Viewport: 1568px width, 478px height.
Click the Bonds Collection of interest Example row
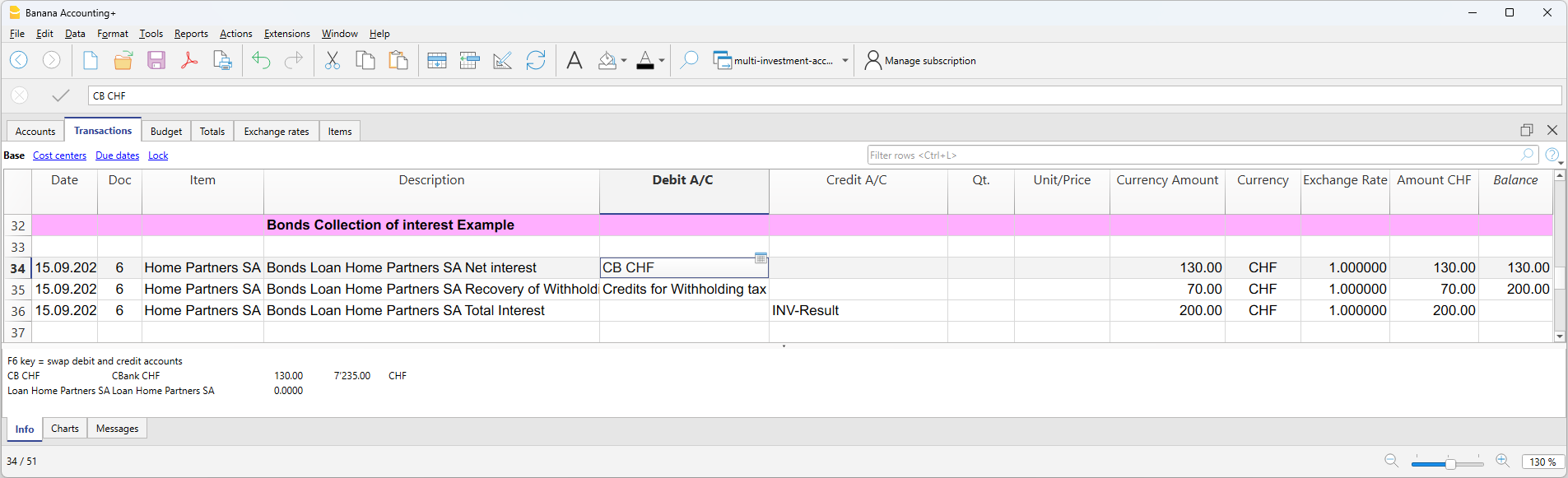coord(778,225)
